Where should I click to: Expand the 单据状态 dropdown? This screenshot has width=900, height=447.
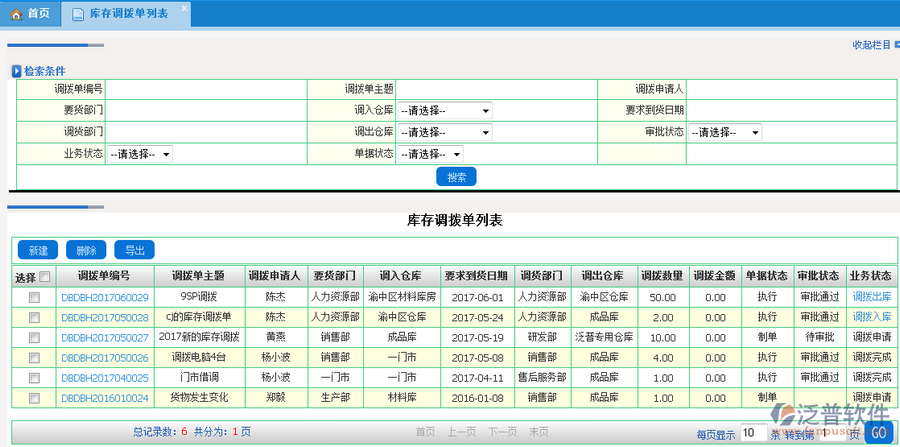[430, 154]
